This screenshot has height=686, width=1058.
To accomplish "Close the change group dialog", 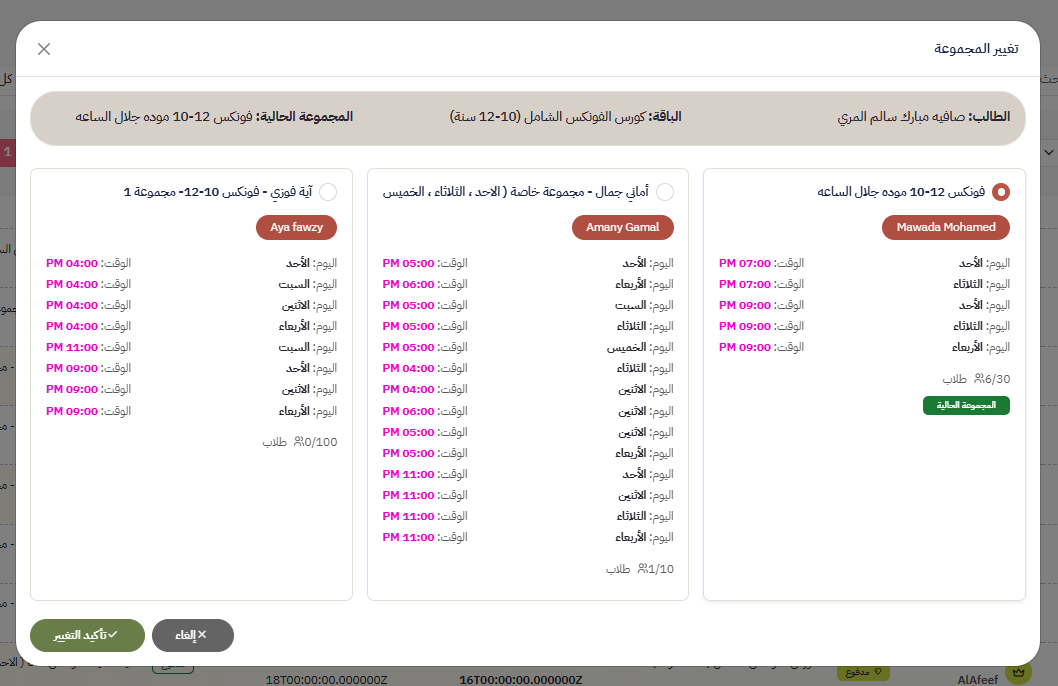I will [x=44, y=49].
